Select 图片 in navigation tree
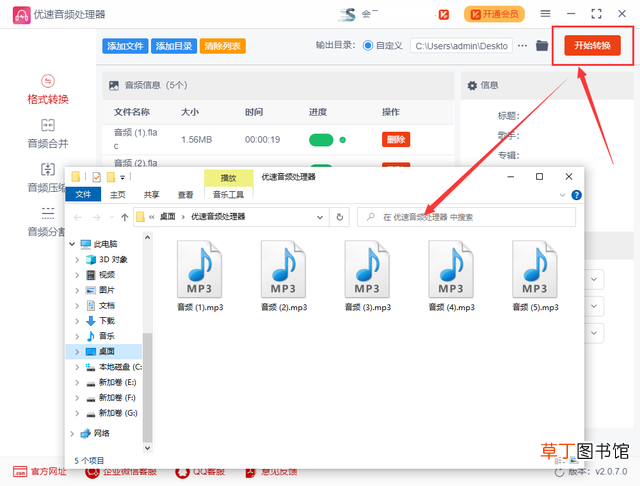Viewport: 640px width, 486px height. click(x=107, y=290)
